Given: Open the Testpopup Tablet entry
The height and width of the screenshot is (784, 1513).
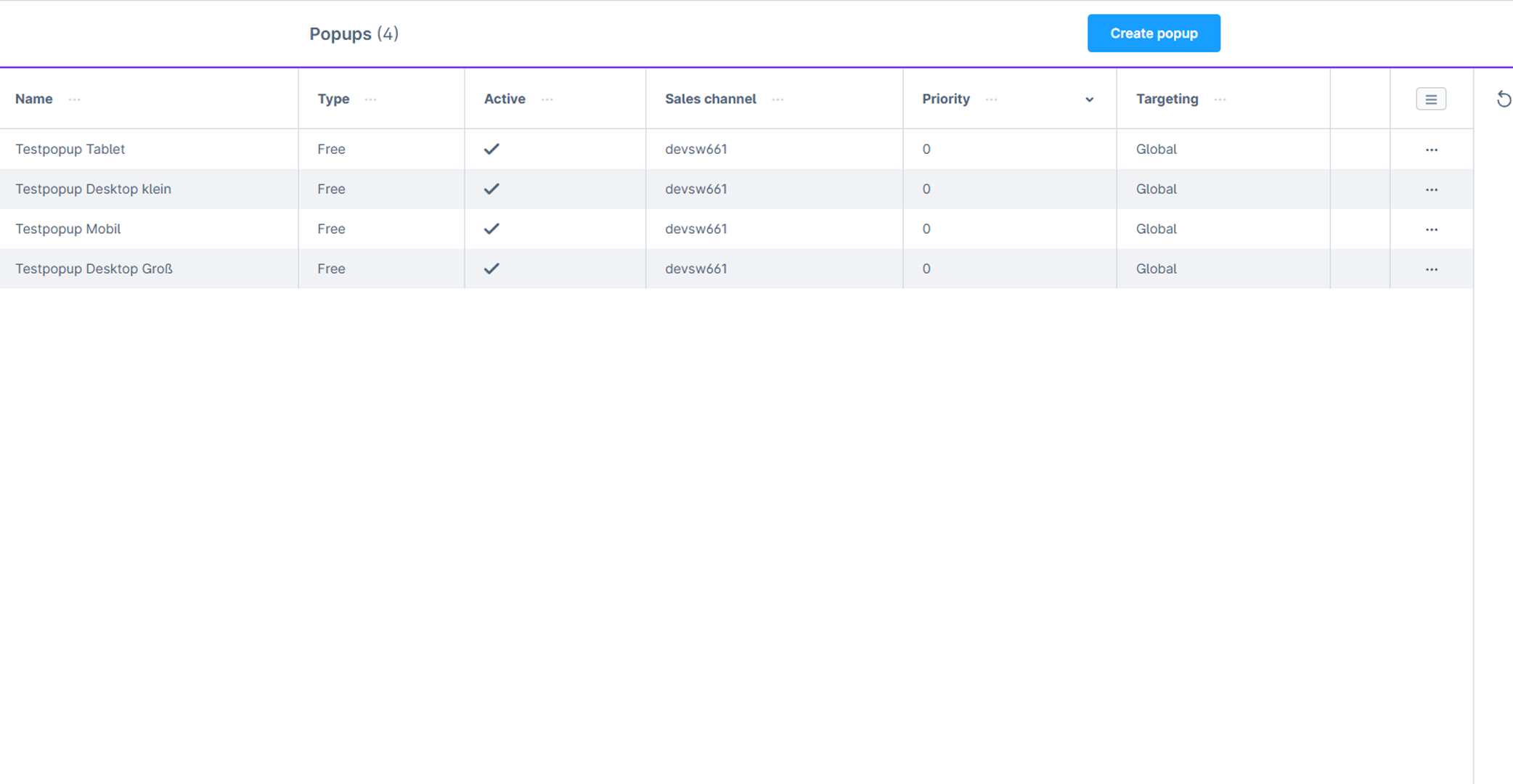Looking at the screenshot, I should 70,149.
